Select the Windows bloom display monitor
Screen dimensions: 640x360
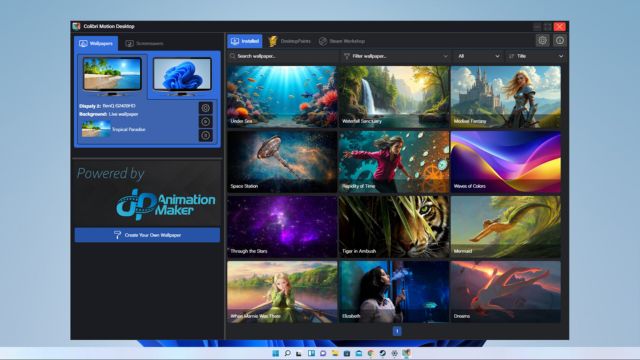point(182,76)
